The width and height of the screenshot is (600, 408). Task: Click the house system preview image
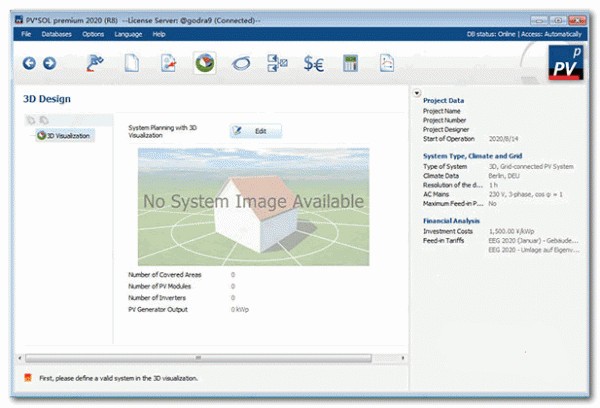point(253,205)
